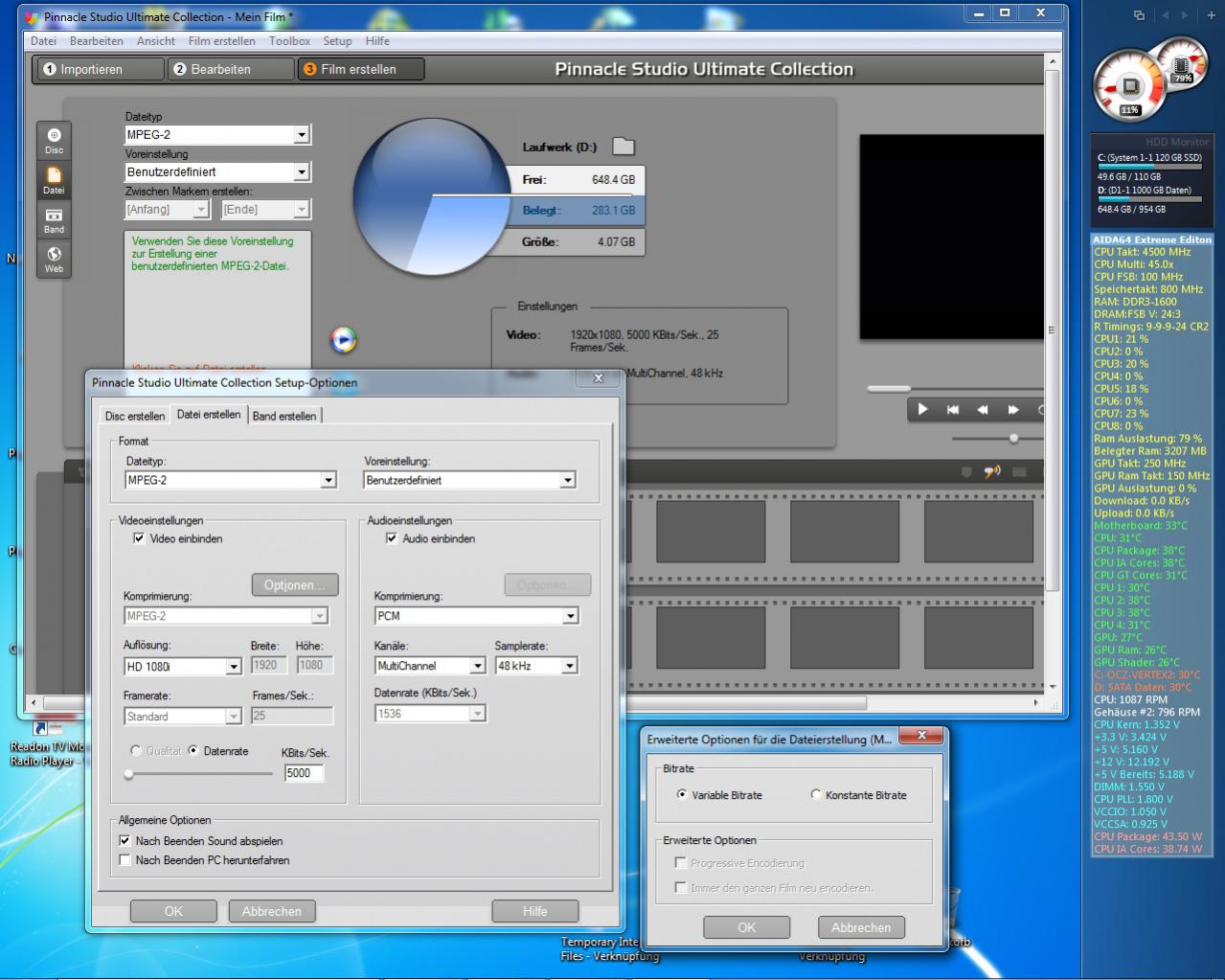Click the marker icon above the storyboard
The height and width of the screenshot is (980, 1225).
(965, 471)
